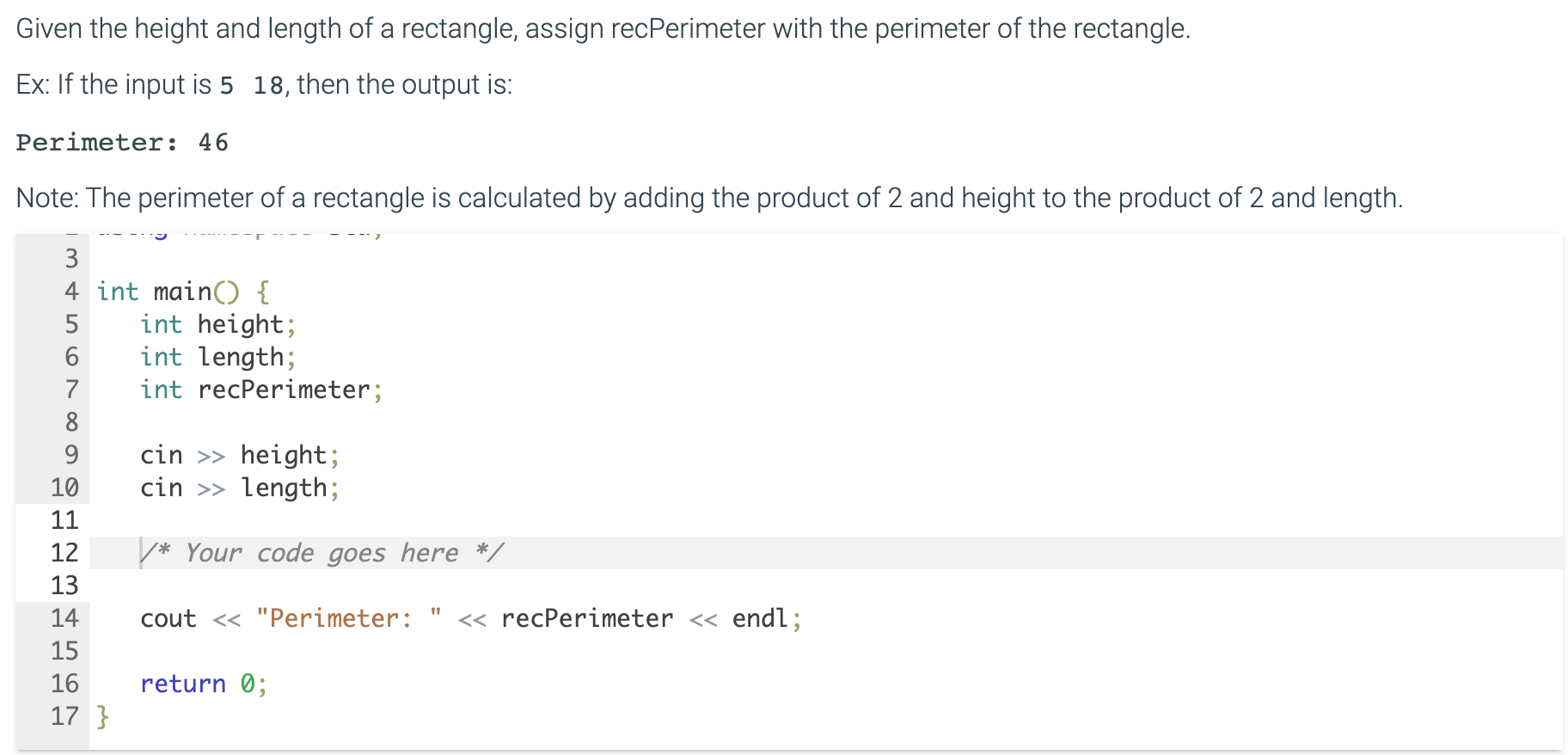Click the example output 'Perimeter: 46'

click(x=122, y=142)
